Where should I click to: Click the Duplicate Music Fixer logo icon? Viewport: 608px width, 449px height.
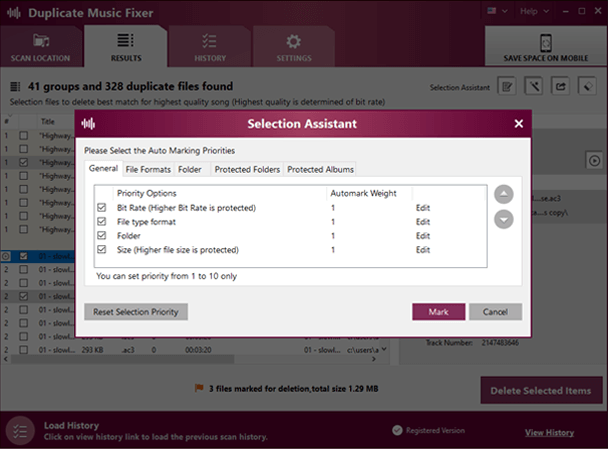coord(14,13)
